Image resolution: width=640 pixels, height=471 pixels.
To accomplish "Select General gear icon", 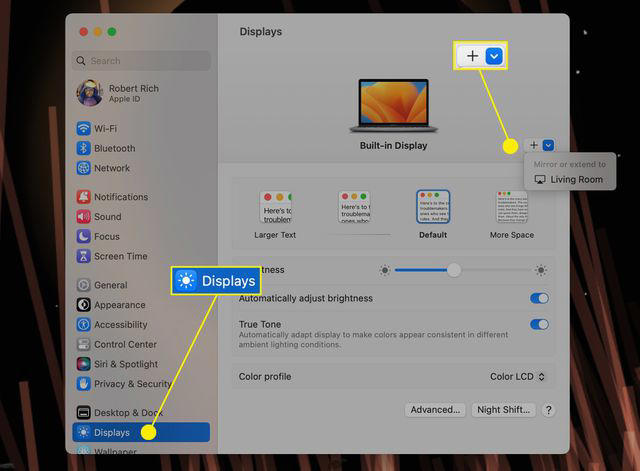I will pyautogui.click(x=84, y=285).
